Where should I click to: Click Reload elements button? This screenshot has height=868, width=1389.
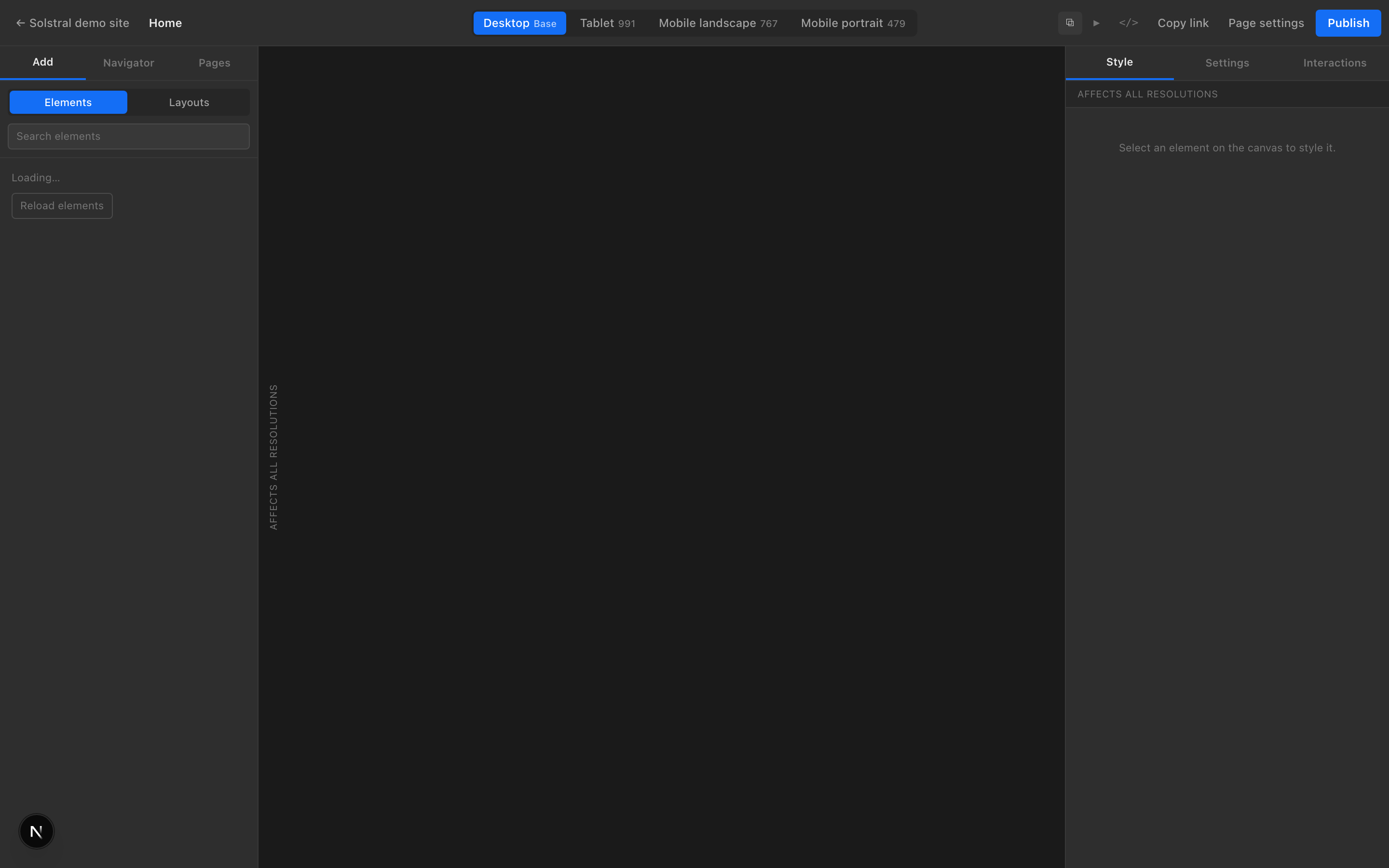tap(62, 205)
